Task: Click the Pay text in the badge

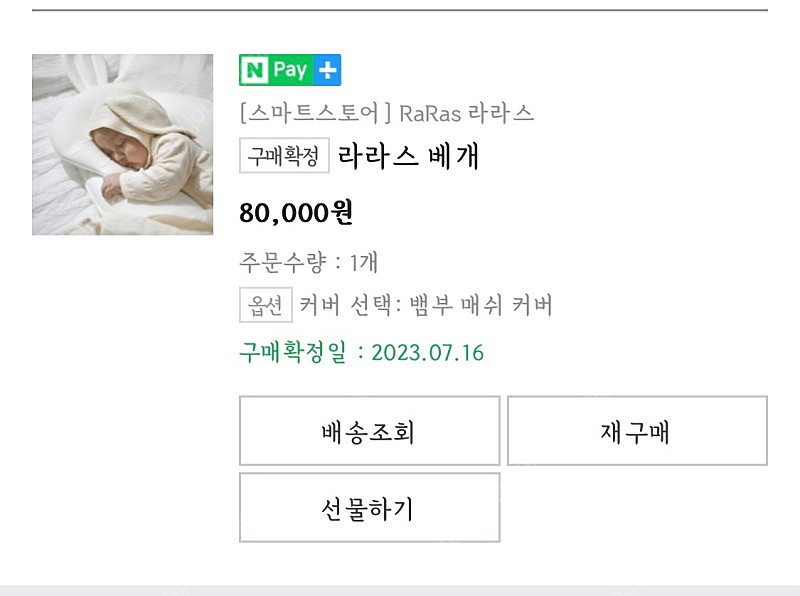Action: click(291, 70)
